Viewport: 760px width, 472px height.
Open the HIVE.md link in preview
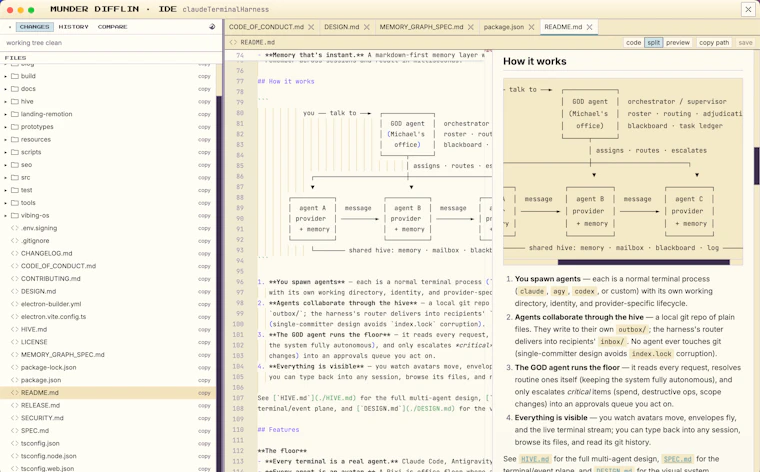tap(535, 459)
